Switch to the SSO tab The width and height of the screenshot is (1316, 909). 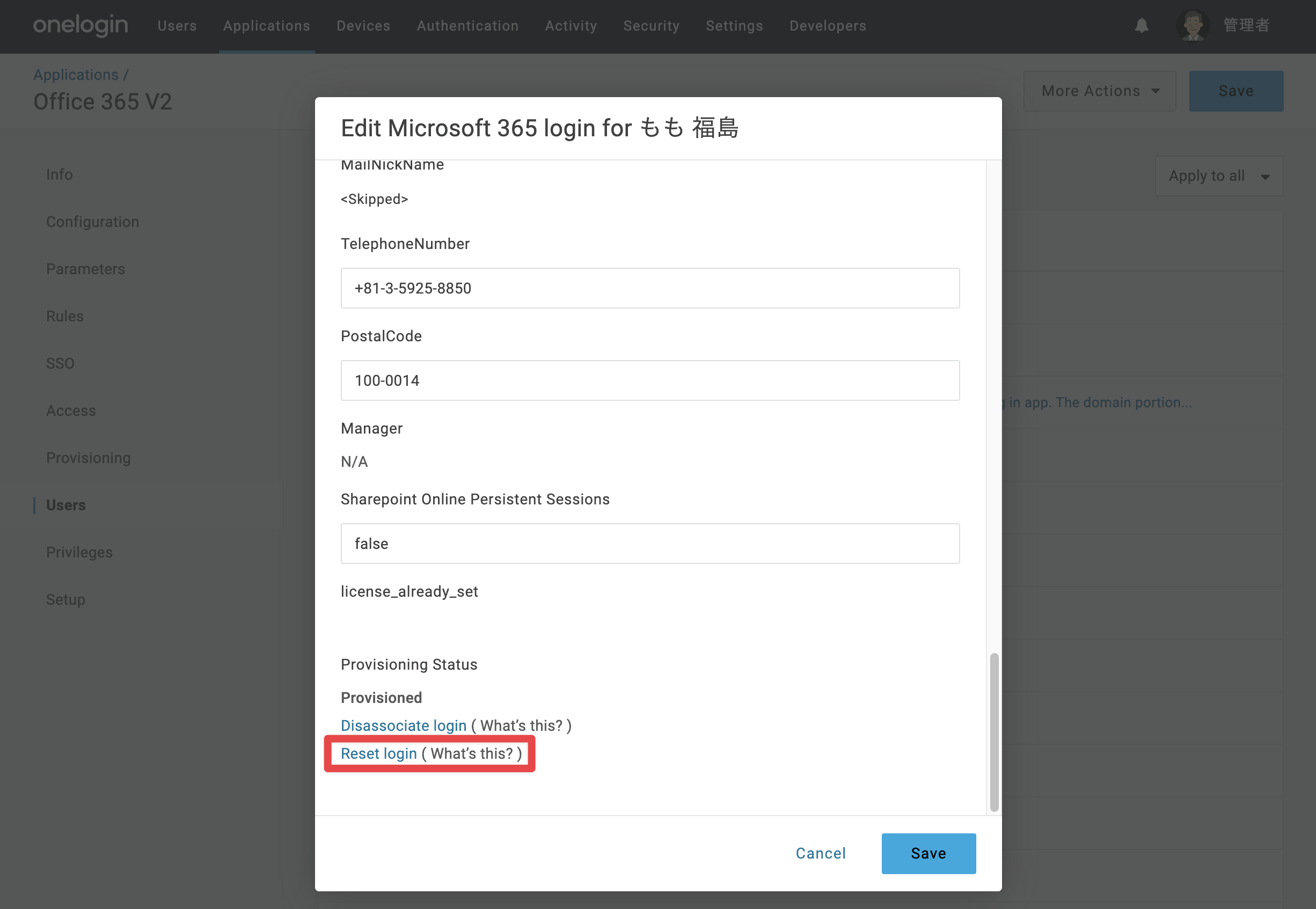(61, 363)
